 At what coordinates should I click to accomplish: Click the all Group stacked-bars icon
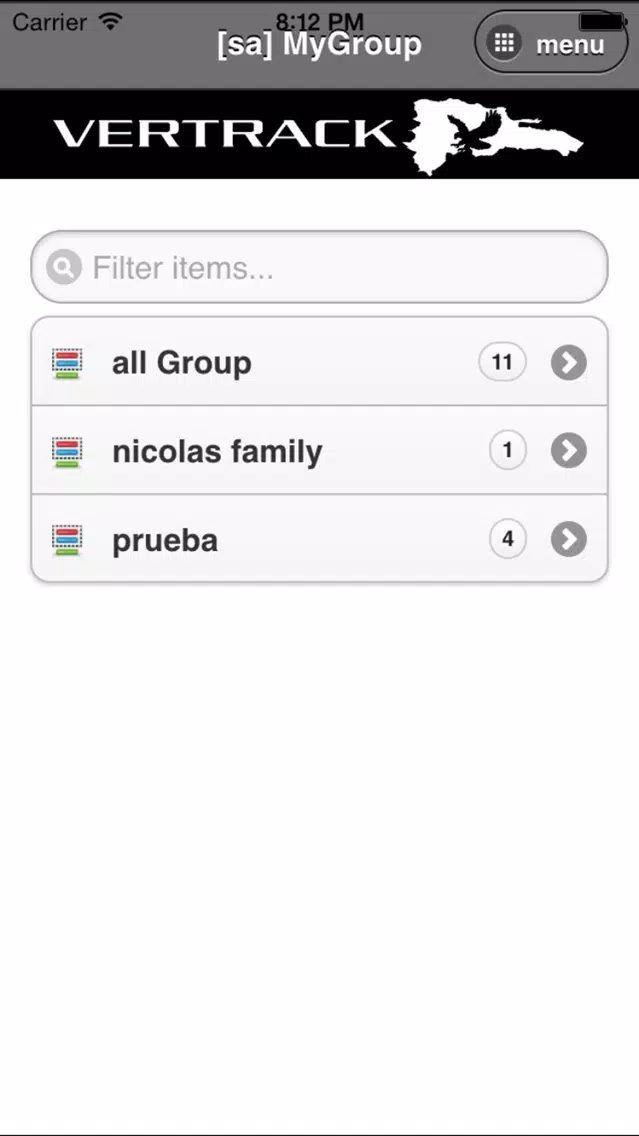(67, 363)
